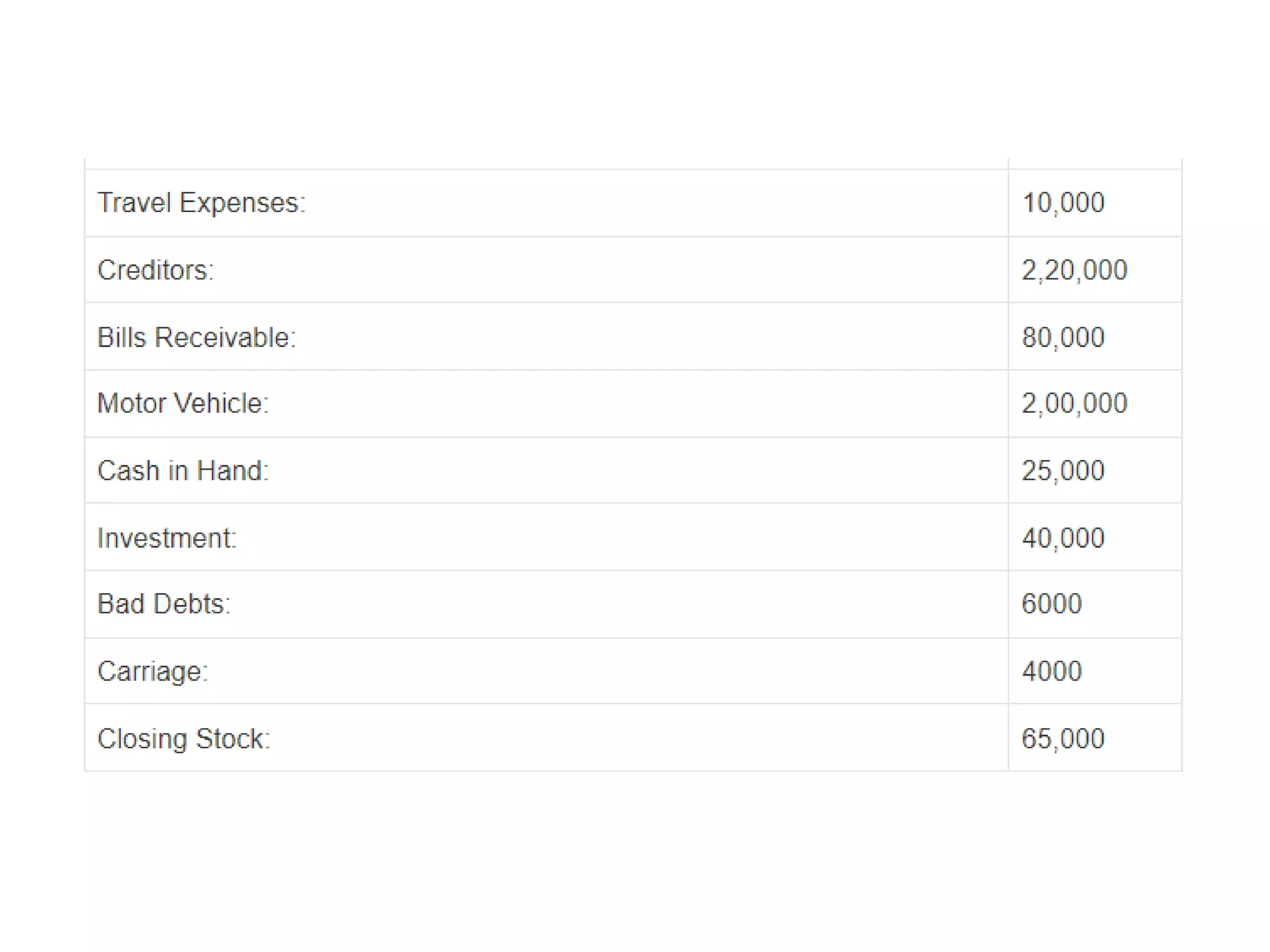
Task: Select the 65,000 Closing Stock value
Action: click(x=1063, y=739)
